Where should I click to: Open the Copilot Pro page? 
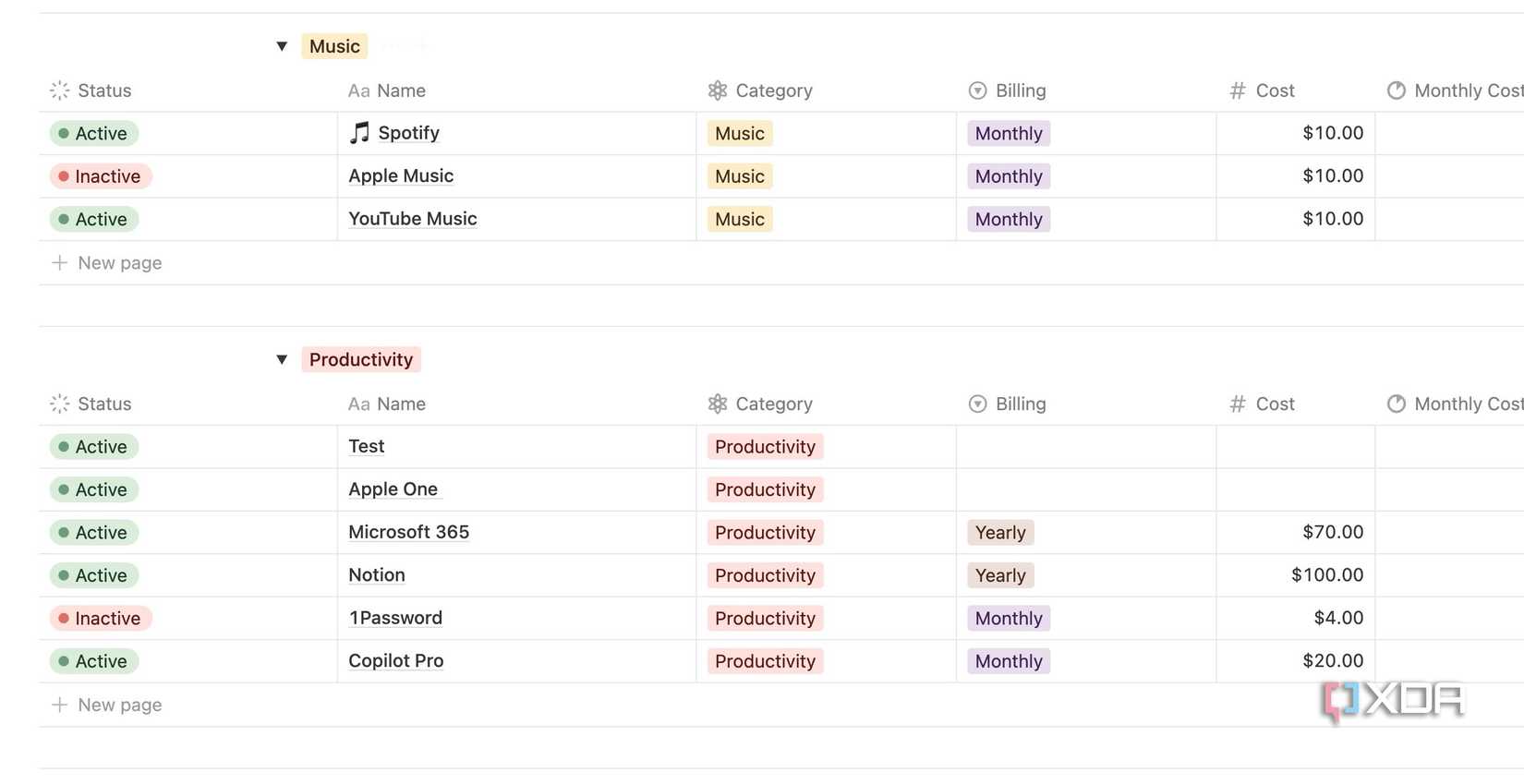pos(396,661)
